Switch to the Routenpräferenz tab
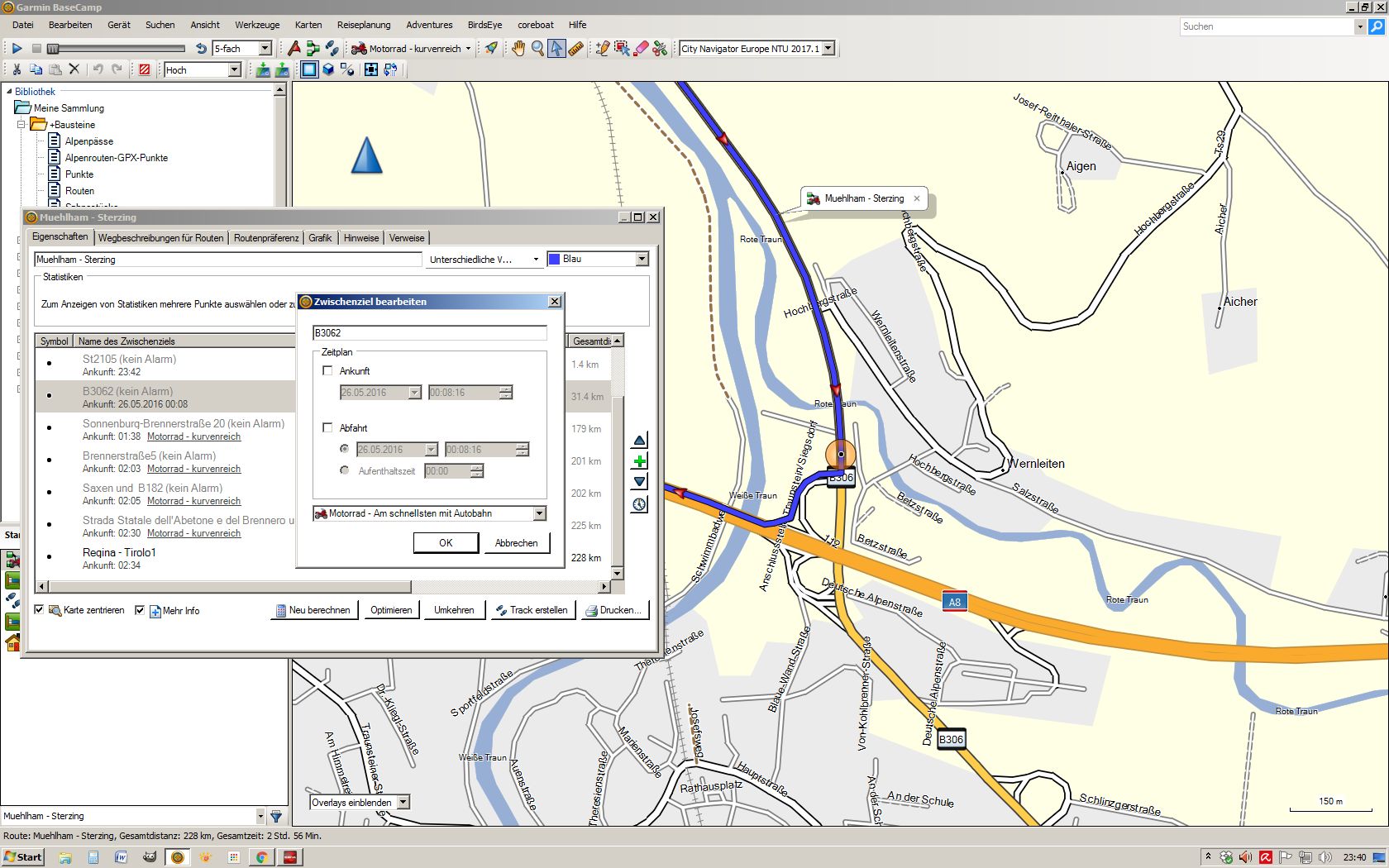The image size is (1389, 868). (265, 238)
